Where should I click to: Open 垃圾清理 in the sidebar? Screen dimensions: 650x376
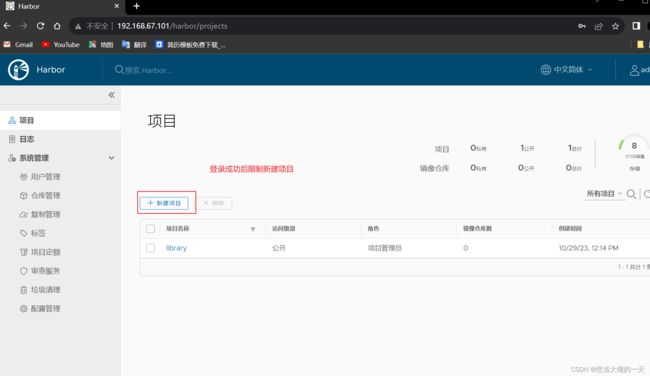coord(40,289)
